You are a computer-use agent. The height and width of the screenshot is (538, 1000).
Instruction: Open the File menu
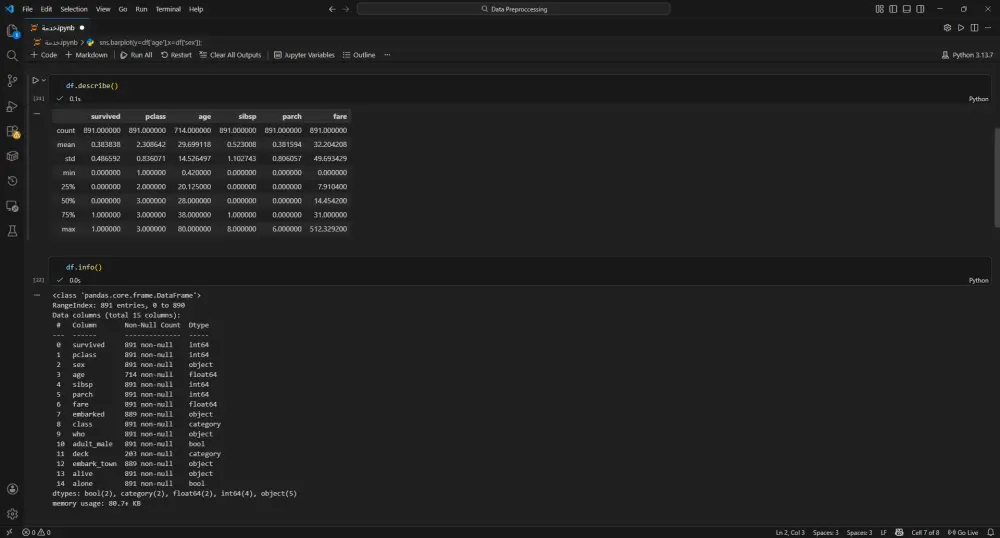(x=27, y=9)
